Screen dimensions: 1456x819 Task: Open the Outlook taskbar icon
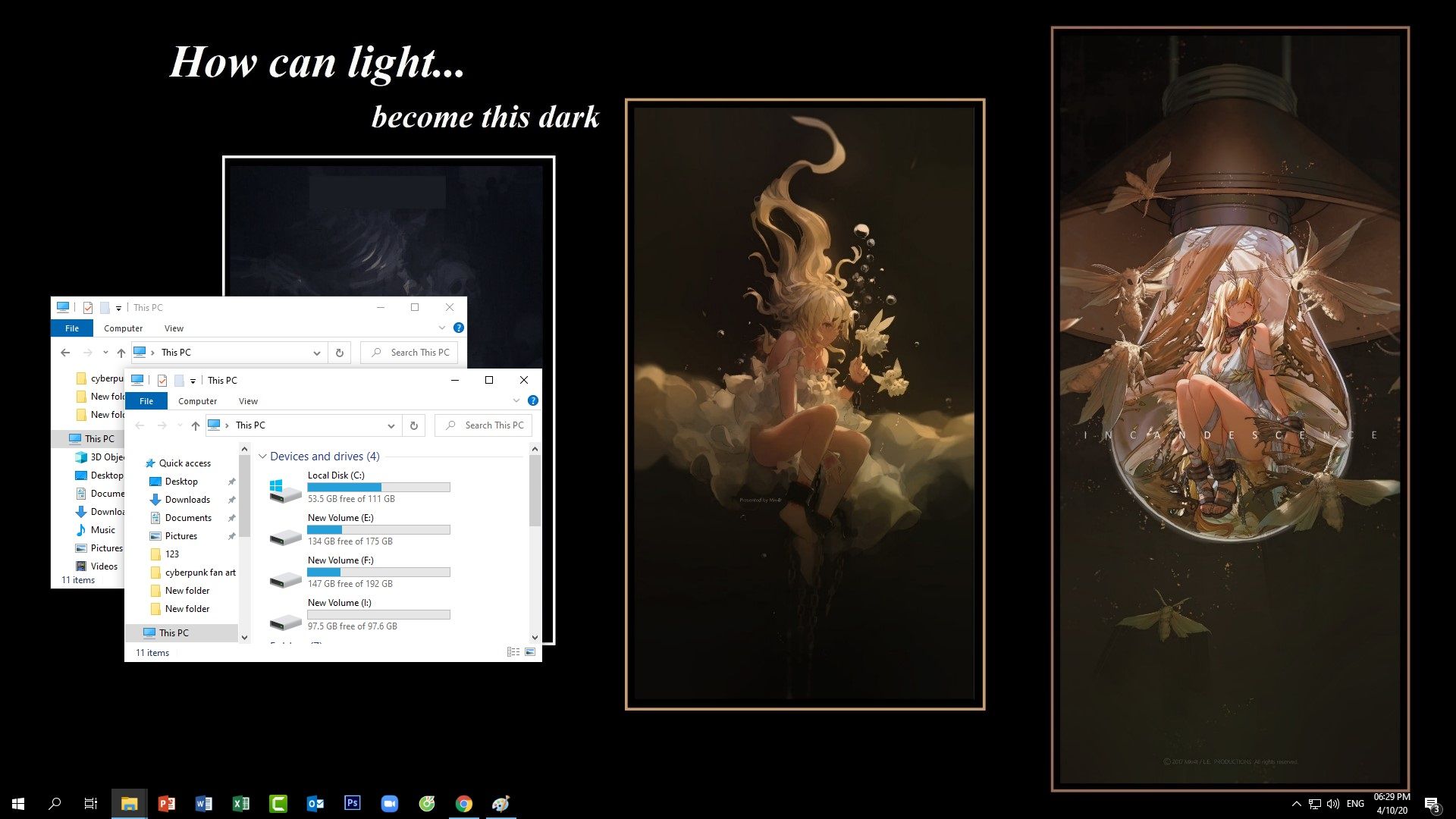pos(315,803)
